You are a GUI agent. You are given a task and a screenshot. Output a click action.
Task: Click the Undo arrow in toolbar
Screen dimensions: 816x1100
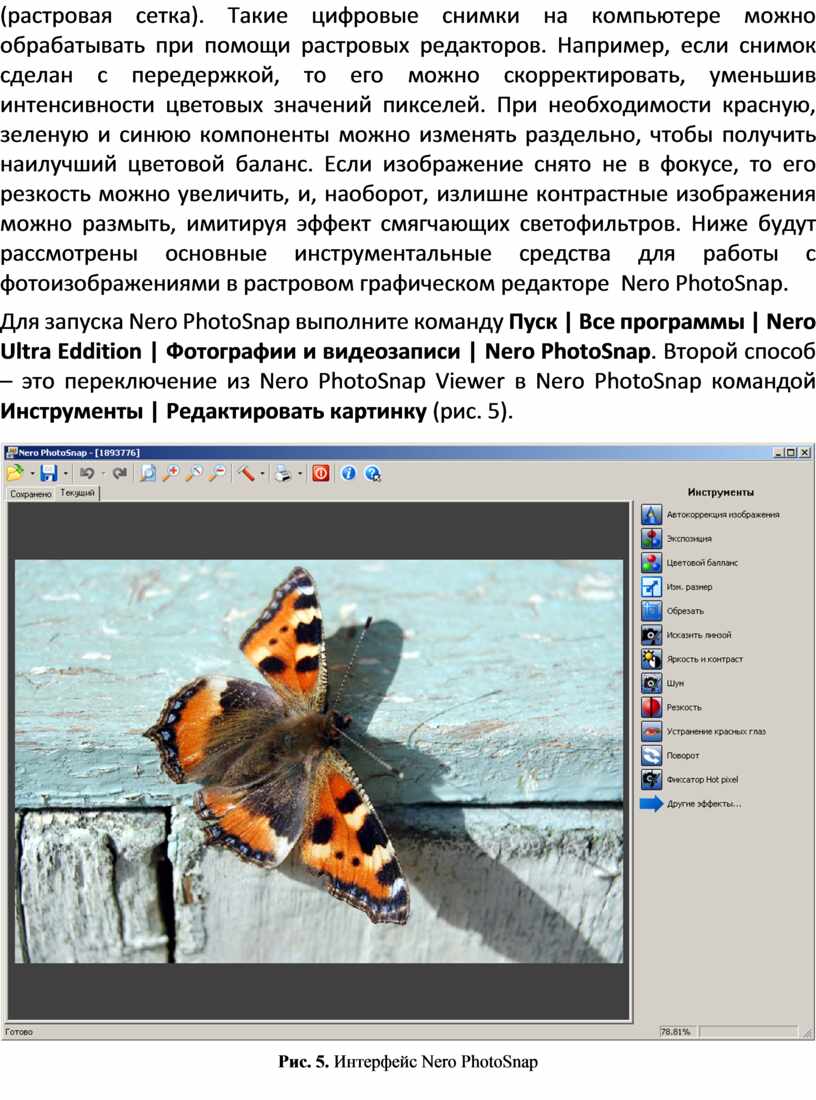[88, 473]
